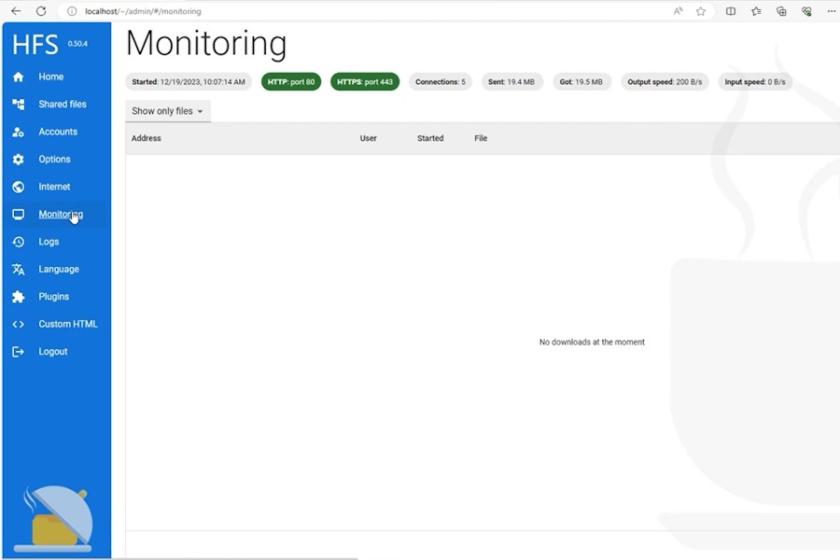Click the Home house icon in sidebar
840x560 pixels.
tap(18, 77)
